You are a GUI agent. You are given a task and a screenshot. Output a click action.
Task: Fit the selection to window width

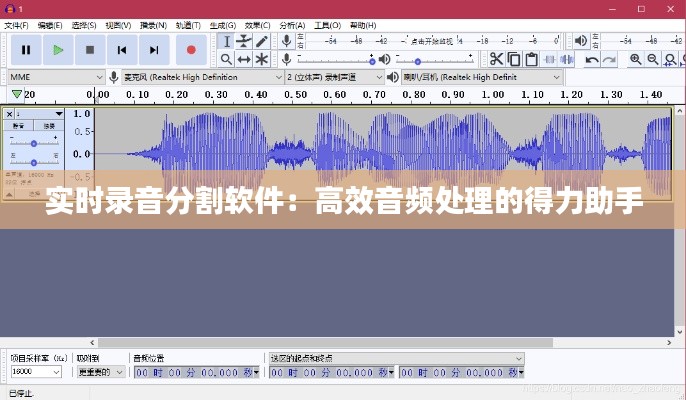click(x=670, y=59)
